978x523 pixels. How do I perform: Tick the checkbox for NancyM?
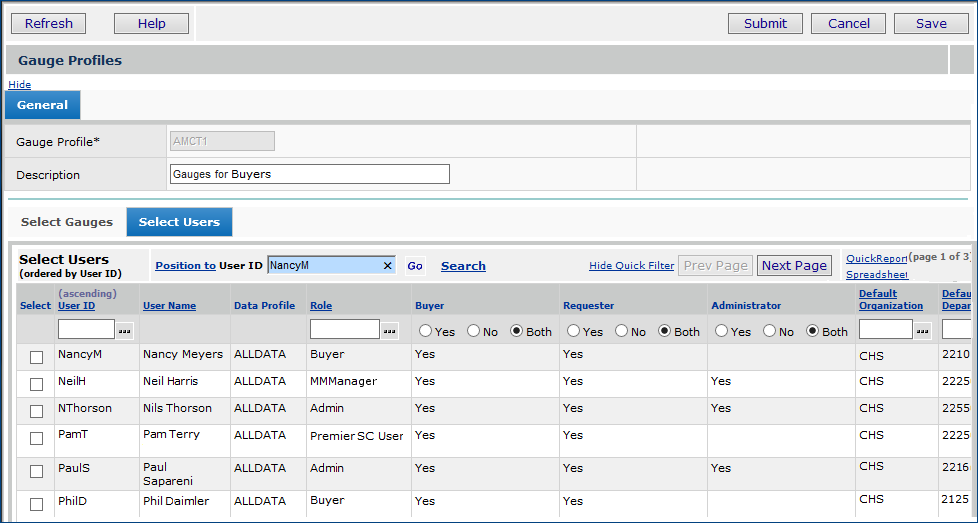[37, 357]
